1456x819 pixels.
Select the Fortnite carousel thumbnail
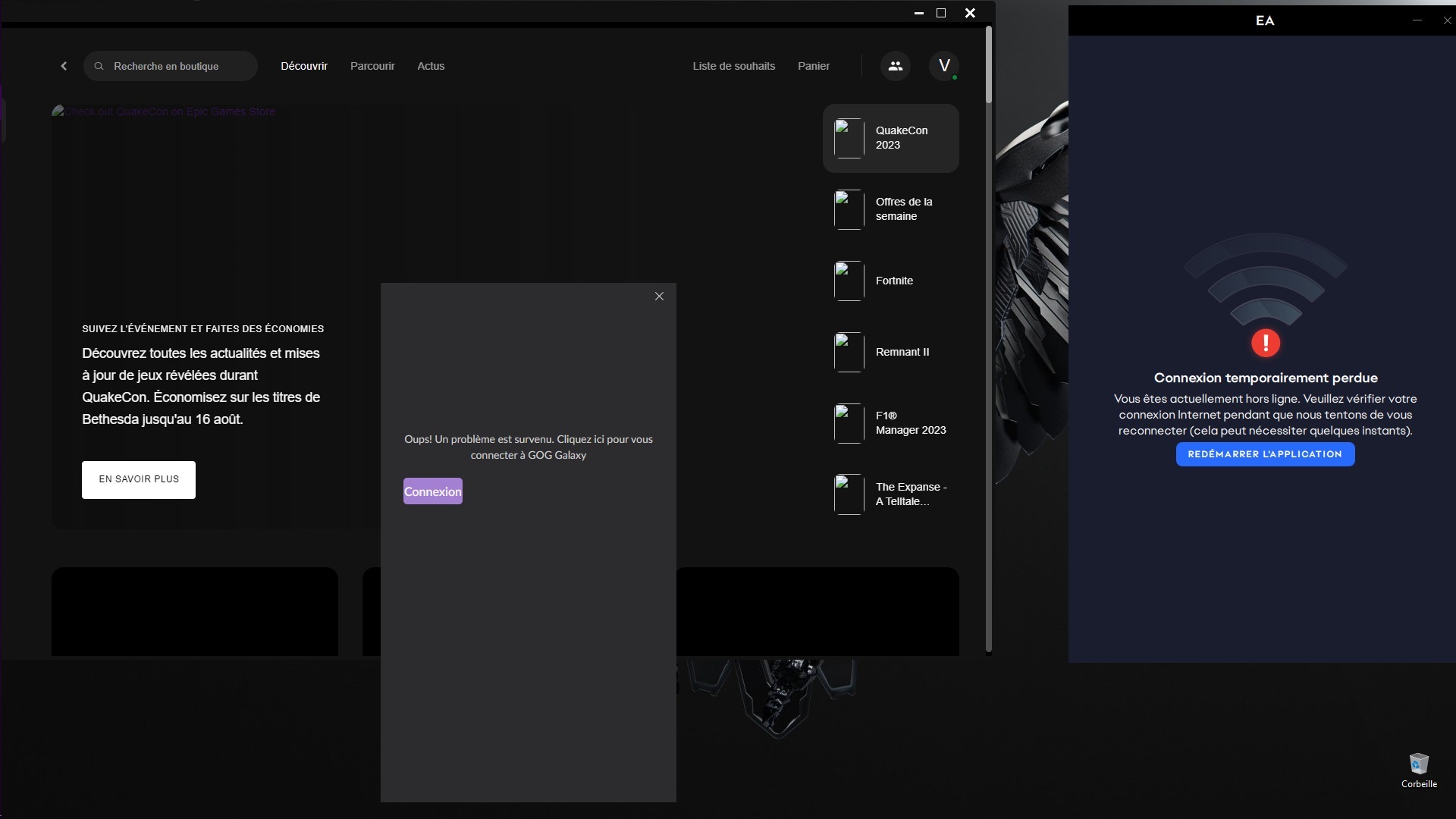[x=849, y=281]
